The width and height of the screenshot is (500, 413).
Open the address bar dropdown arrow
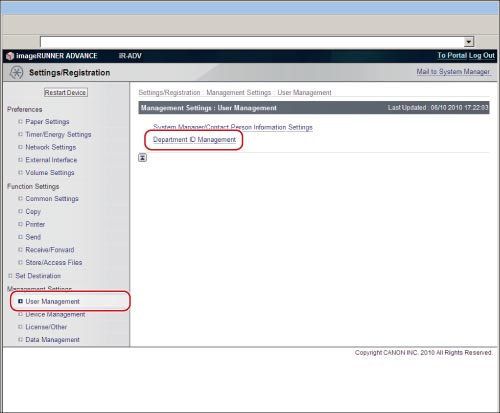pyautogui.click(x=469, y=42)
